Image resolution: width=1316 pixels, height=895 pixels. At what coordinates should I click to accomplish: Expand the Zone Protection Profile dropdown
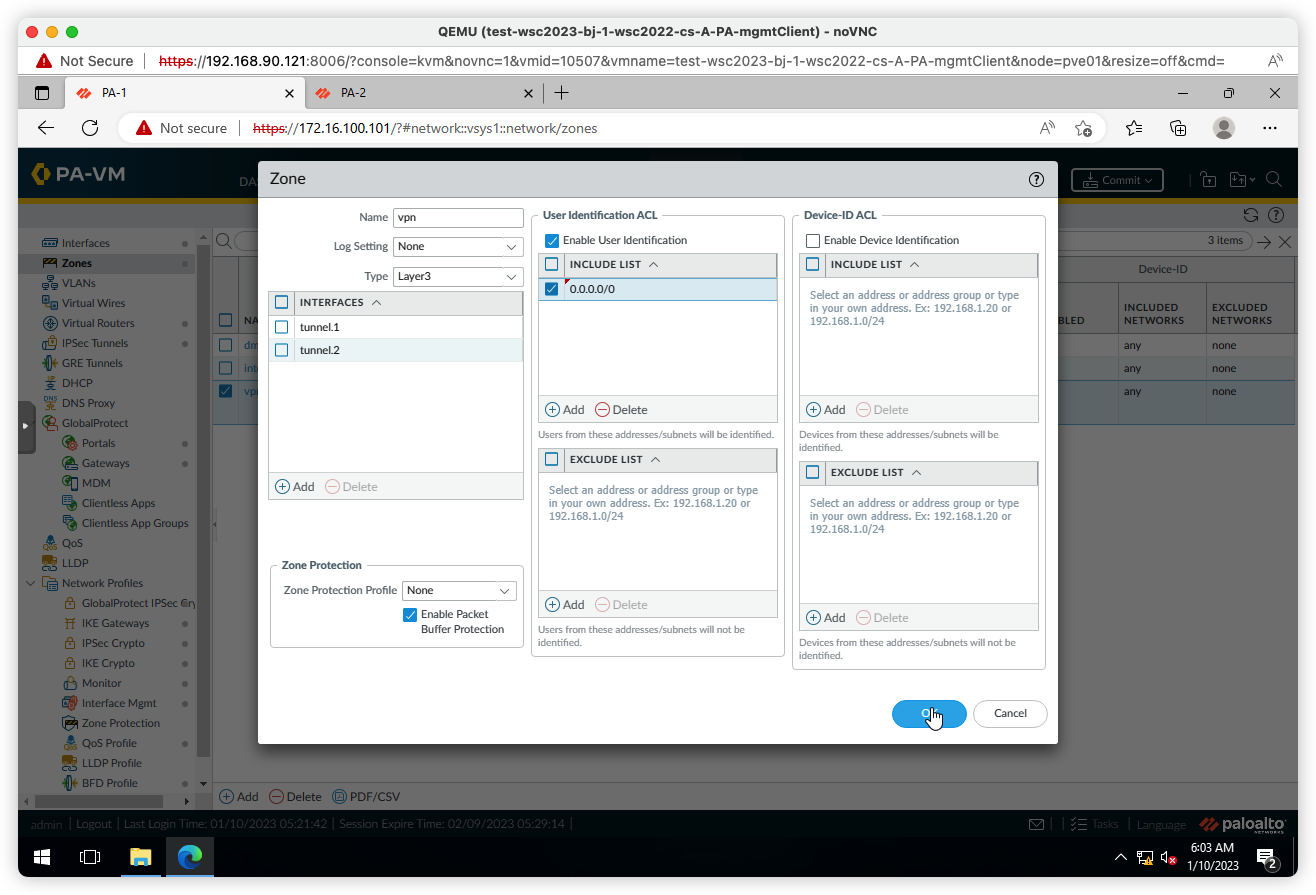(x=459, y=590)
